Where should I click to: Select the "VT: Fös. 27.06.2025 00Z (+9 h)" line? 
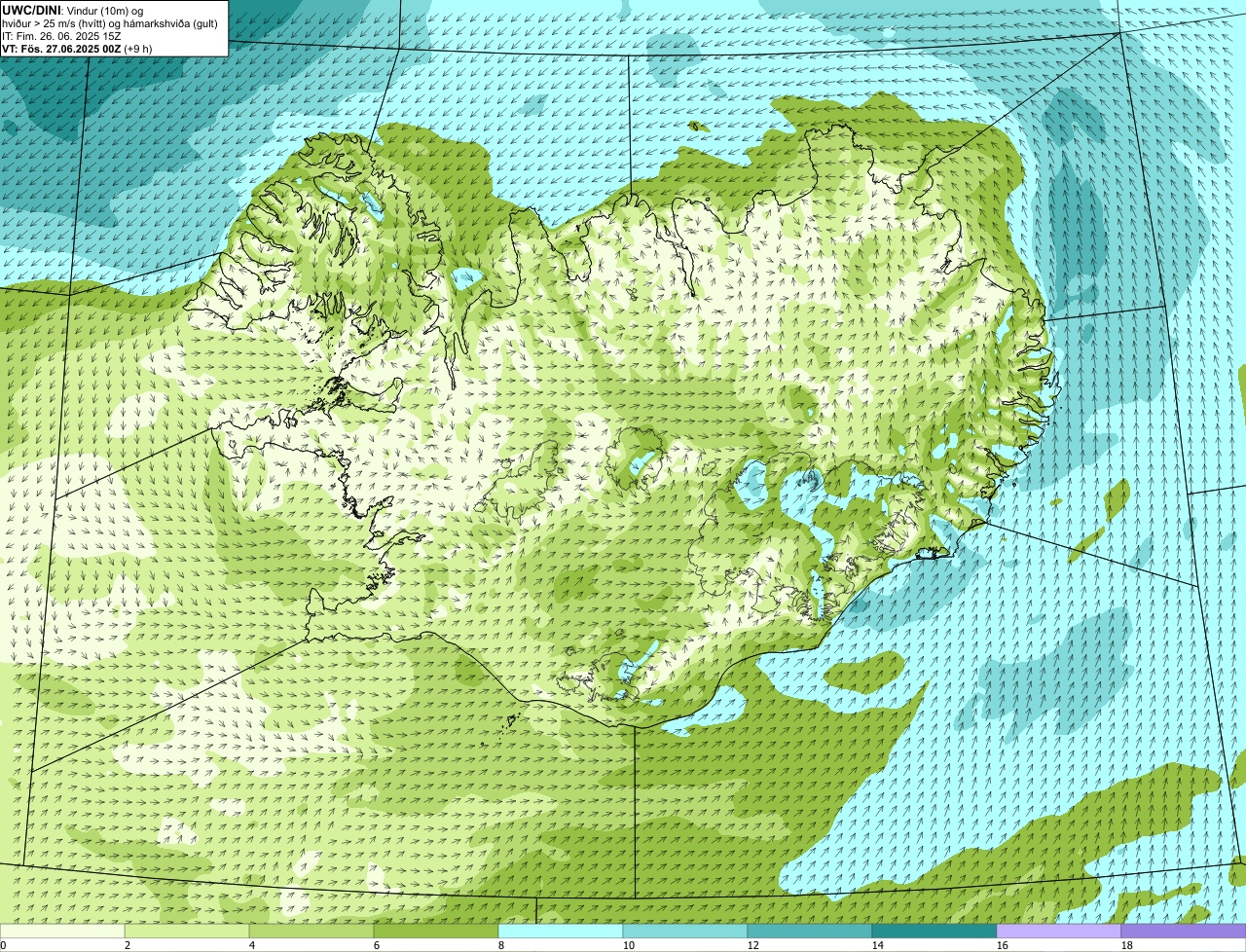[x=77, y=49]
